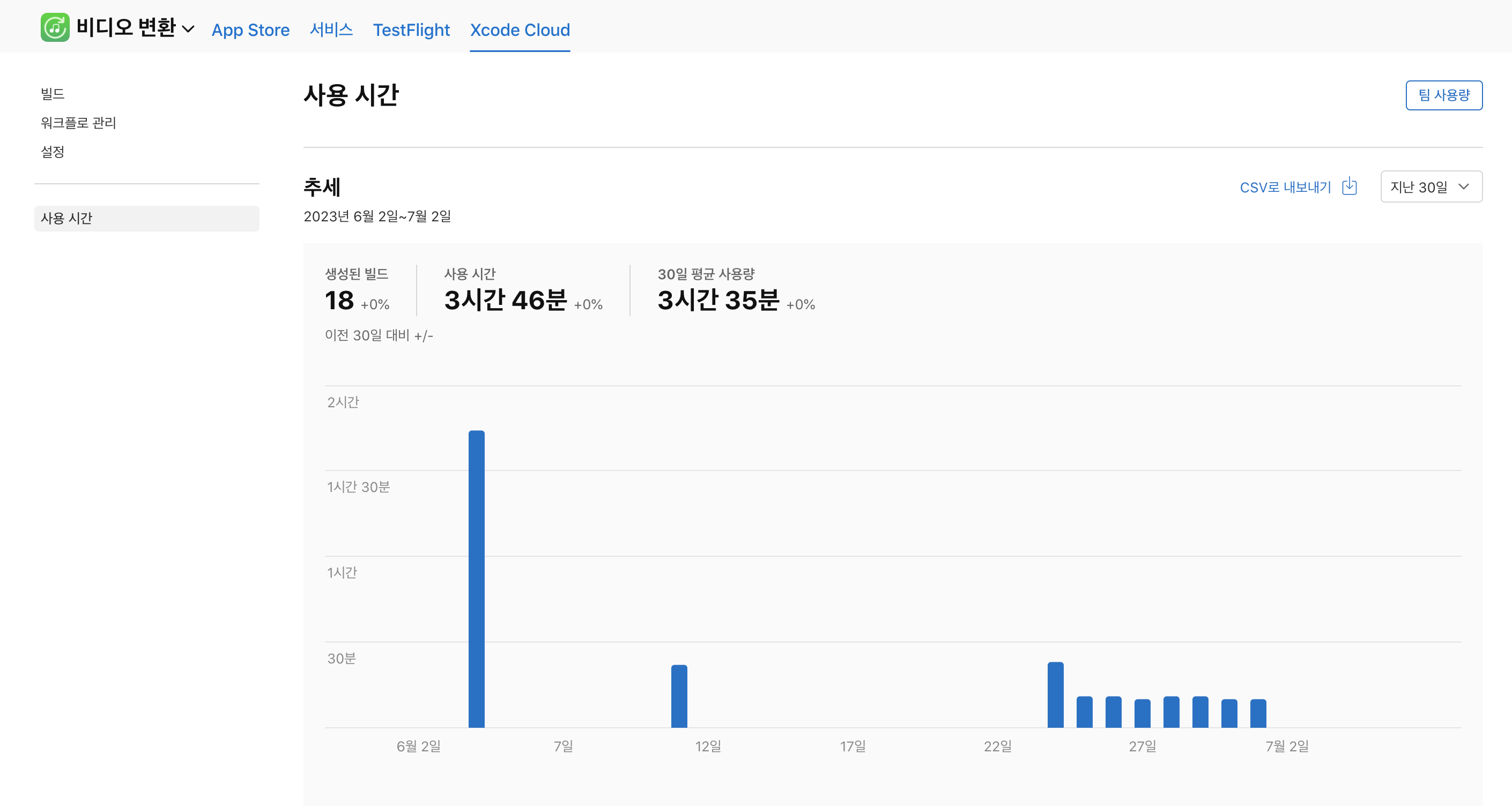Switch to the App Store tab
The width and height of the screenshot is (1512, 806).
[x=250, y=30]
